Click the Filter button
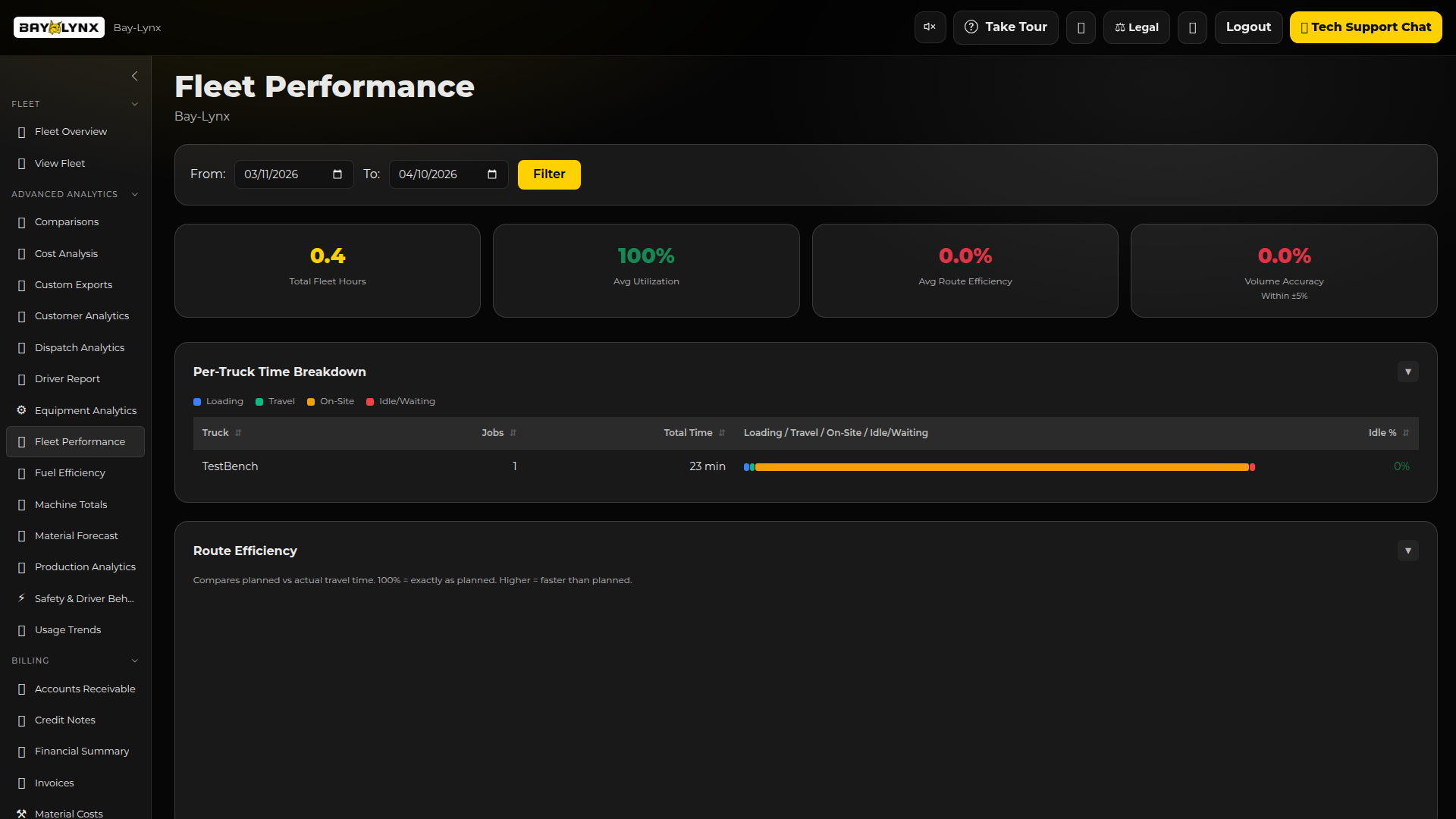 [548, 174]
